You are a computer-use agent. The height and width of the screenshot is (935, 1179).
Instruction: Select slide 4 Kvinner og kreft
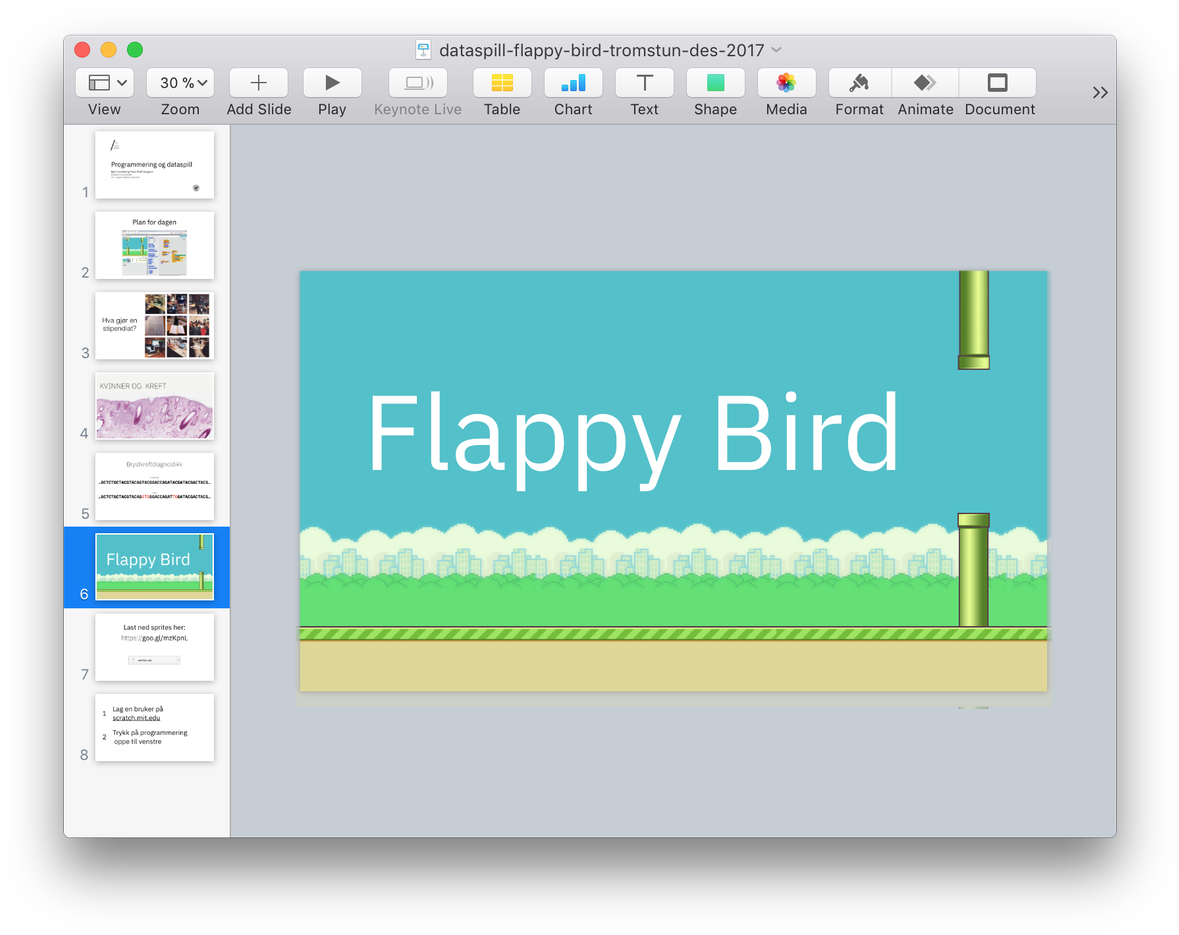pyautogui.click(x=154, y=406)
